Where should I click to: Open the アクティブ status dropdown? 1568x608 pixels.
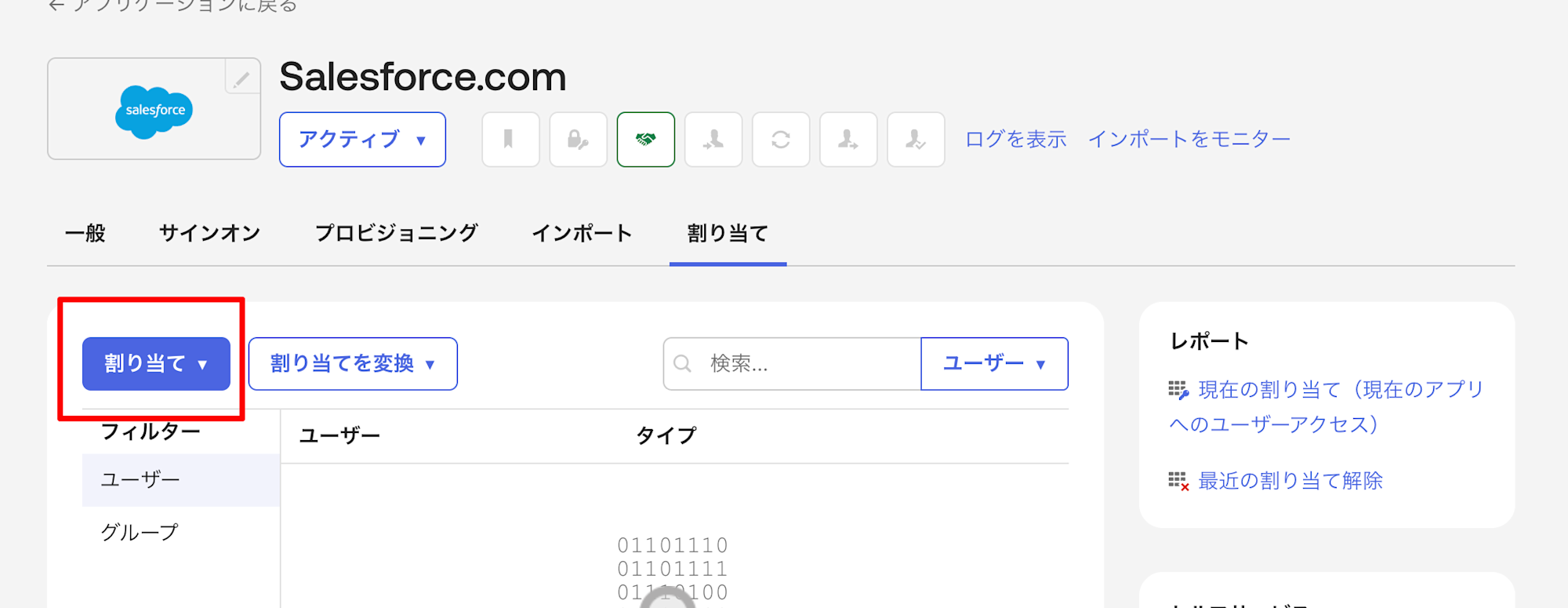(362, 140)
